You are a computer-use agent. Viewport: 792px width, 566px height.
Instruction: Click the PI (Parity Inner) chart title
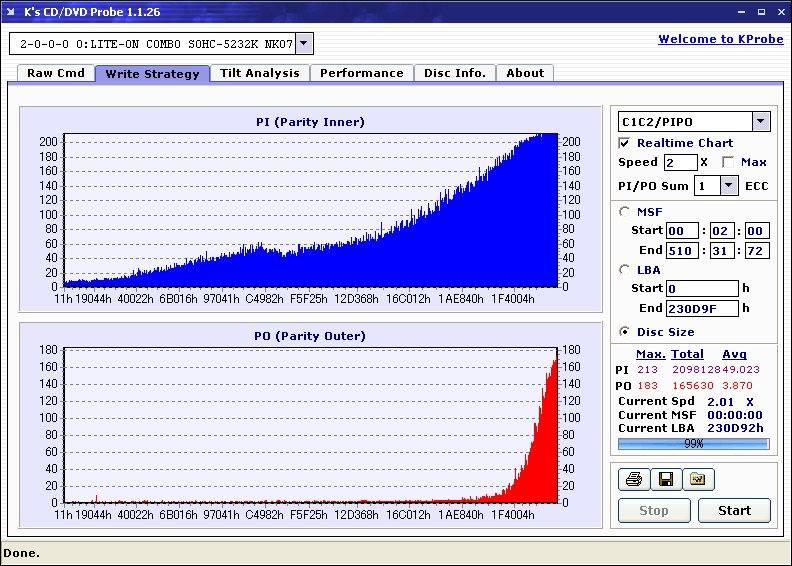click(x=310, y=122)
